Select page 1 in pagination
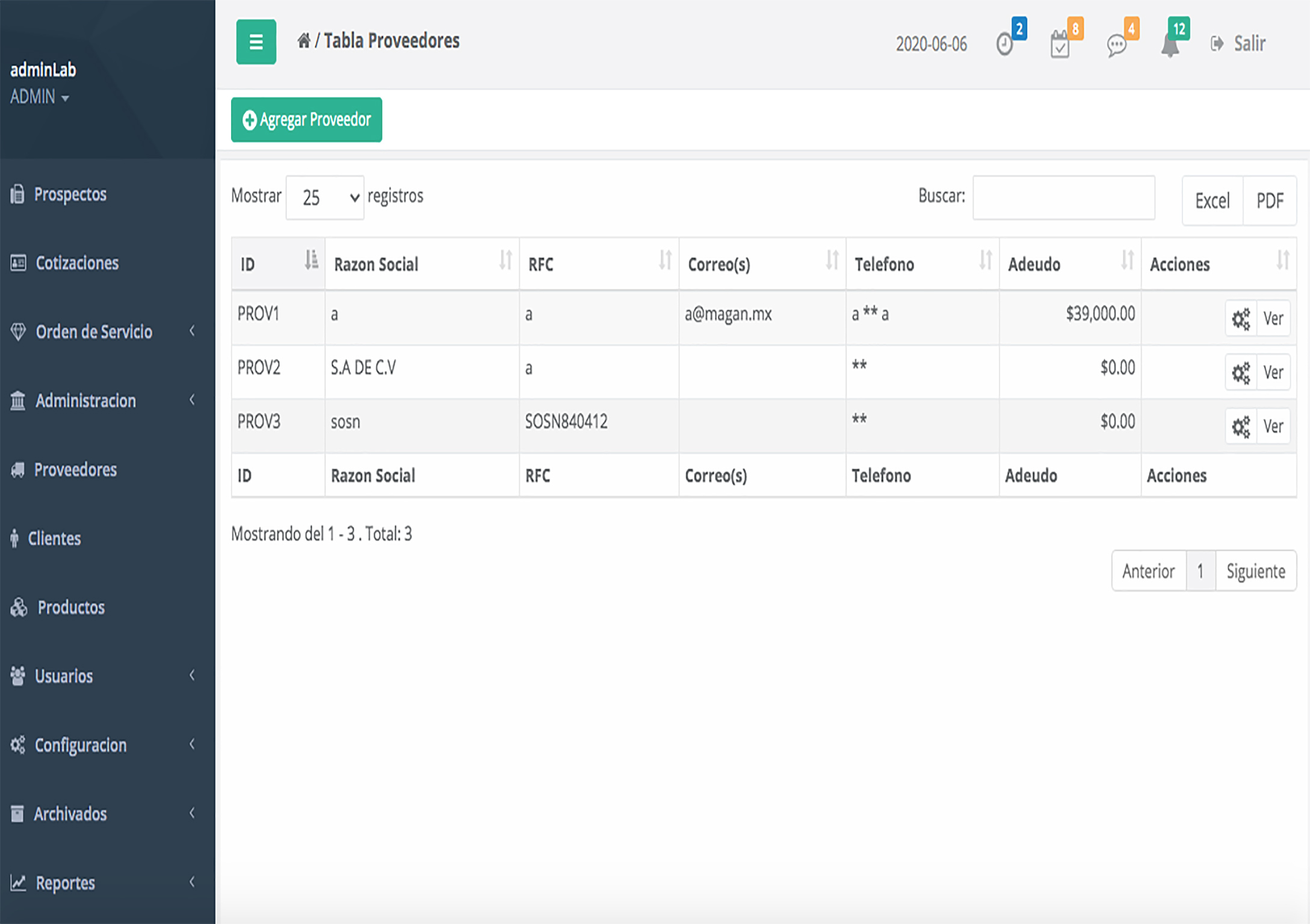1310x924 pixels. 1201,571
